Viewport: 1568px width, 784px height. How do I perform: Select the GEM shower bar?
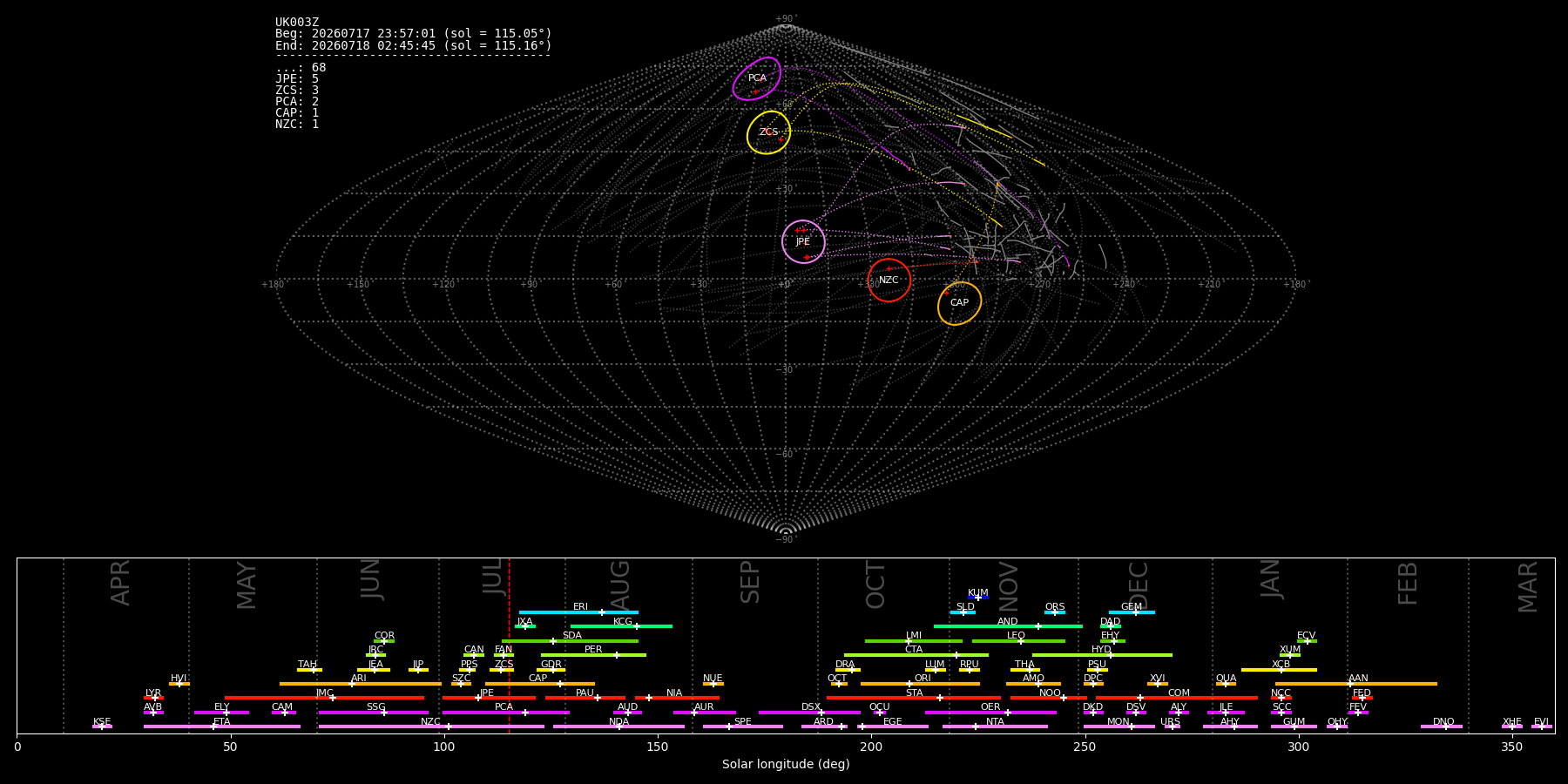[1132, 612]
